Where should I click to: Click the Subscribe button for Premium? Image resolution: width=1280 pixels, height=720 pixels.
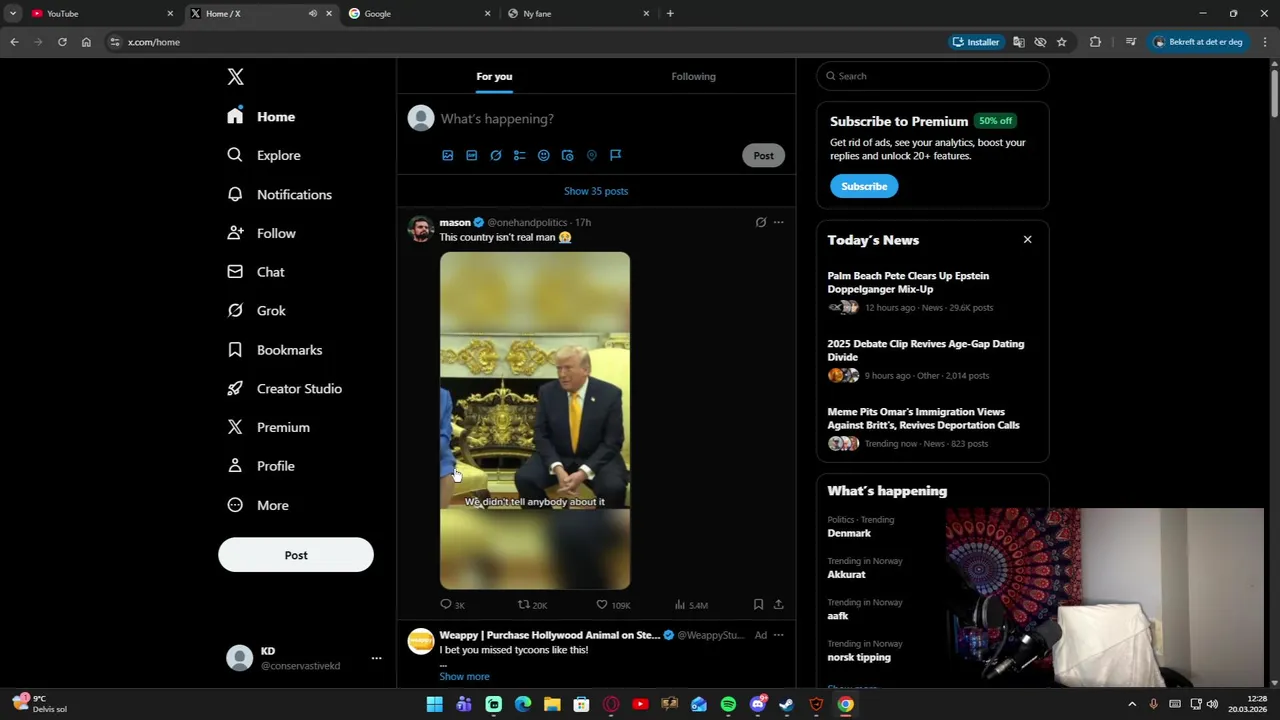tap(864, 186)
